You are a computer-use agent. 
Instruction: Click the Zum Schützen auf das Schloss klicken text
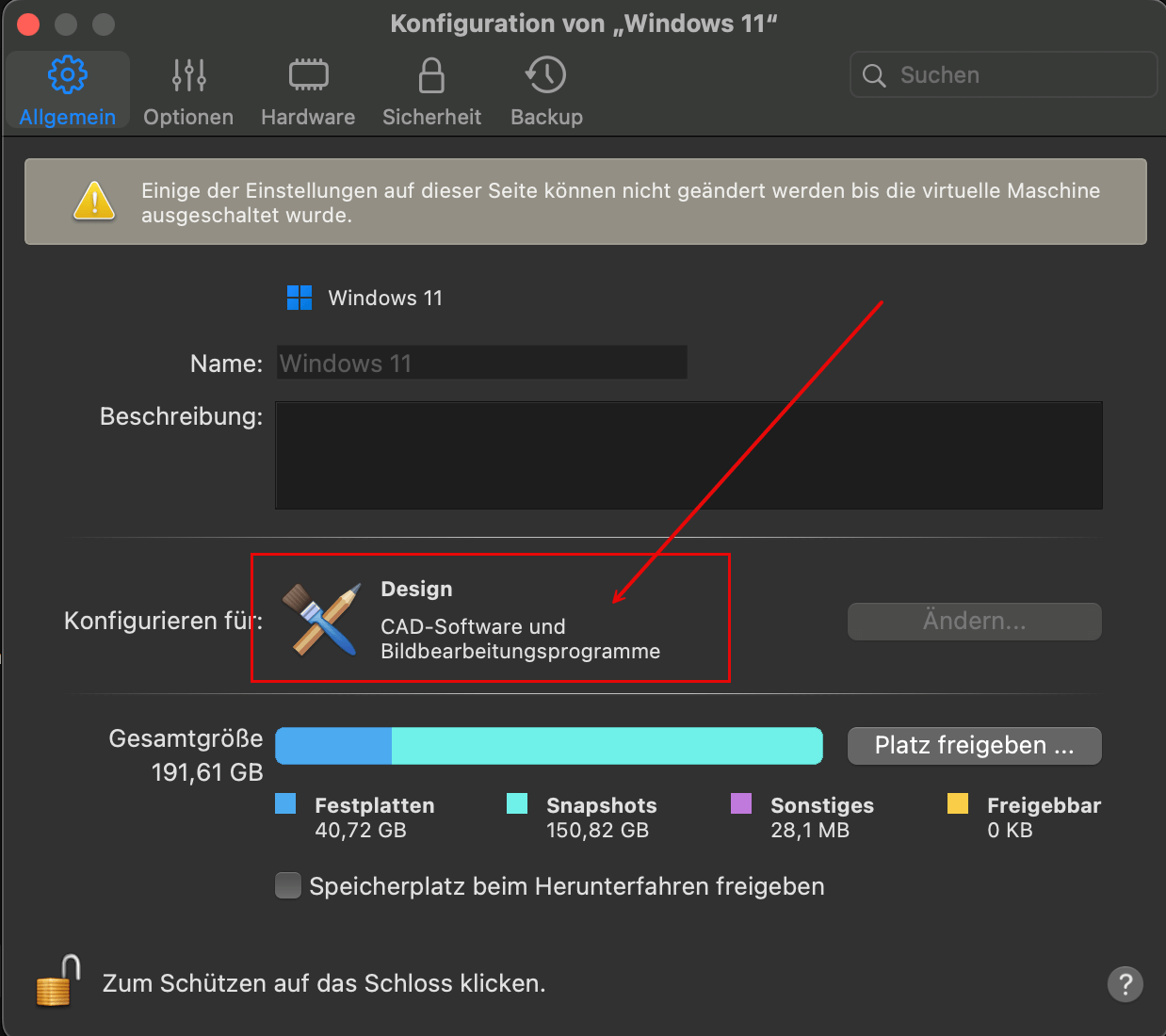pyautogui.click(x=324, y=983)
